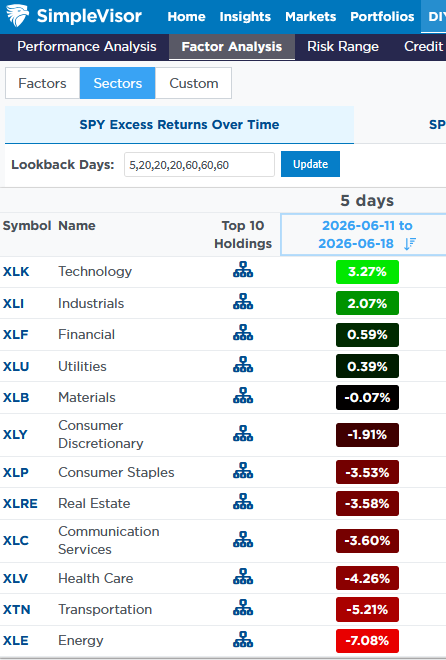Click the XLP symbol link
446x660 pixels.
click(16, 473)
